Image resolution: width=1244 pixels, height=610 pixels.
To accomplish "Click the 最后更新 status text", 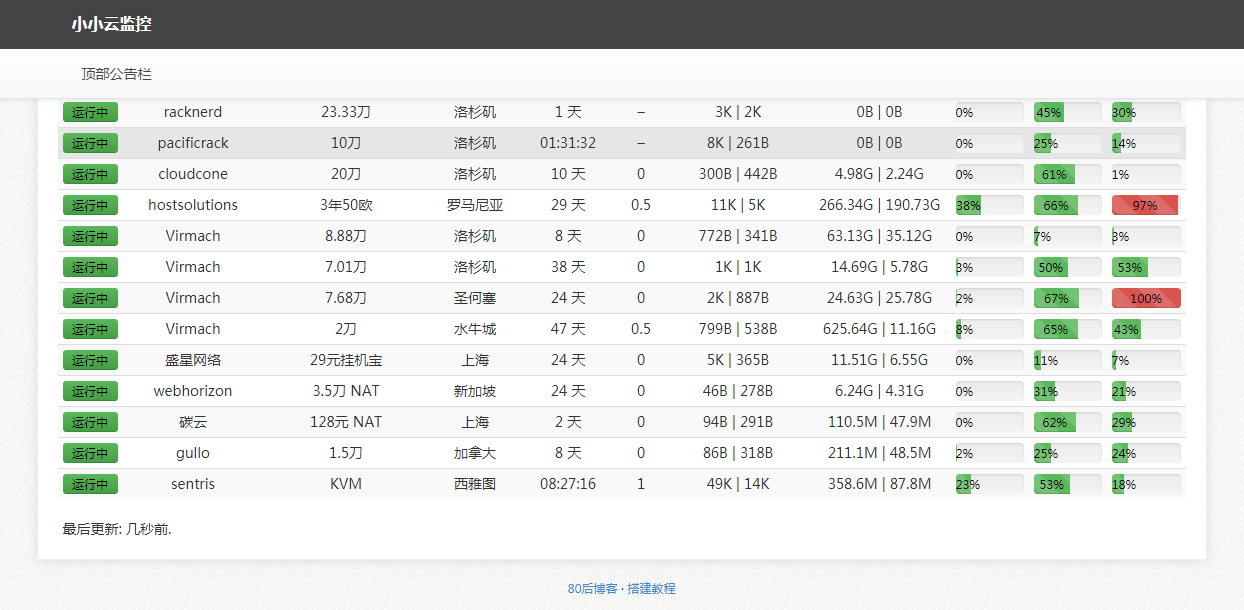I will 117,528.
